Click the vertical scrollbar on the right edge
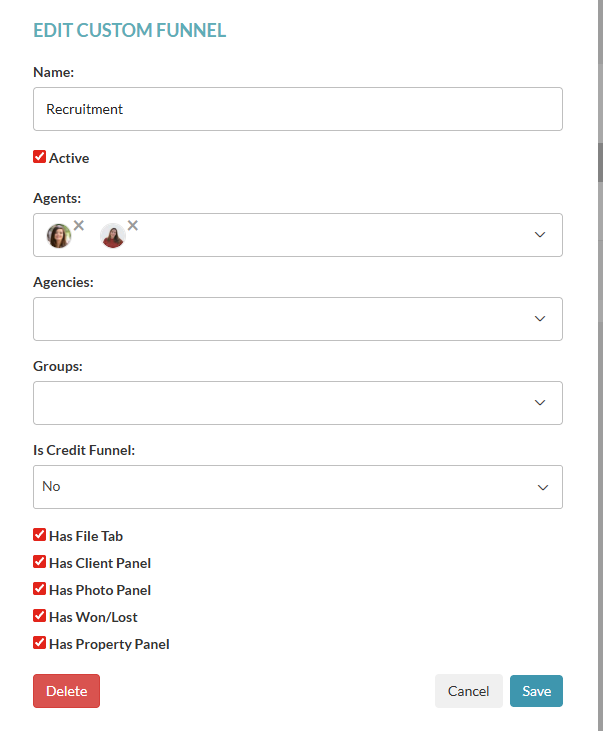603x731 pixels. pos(599,160)
